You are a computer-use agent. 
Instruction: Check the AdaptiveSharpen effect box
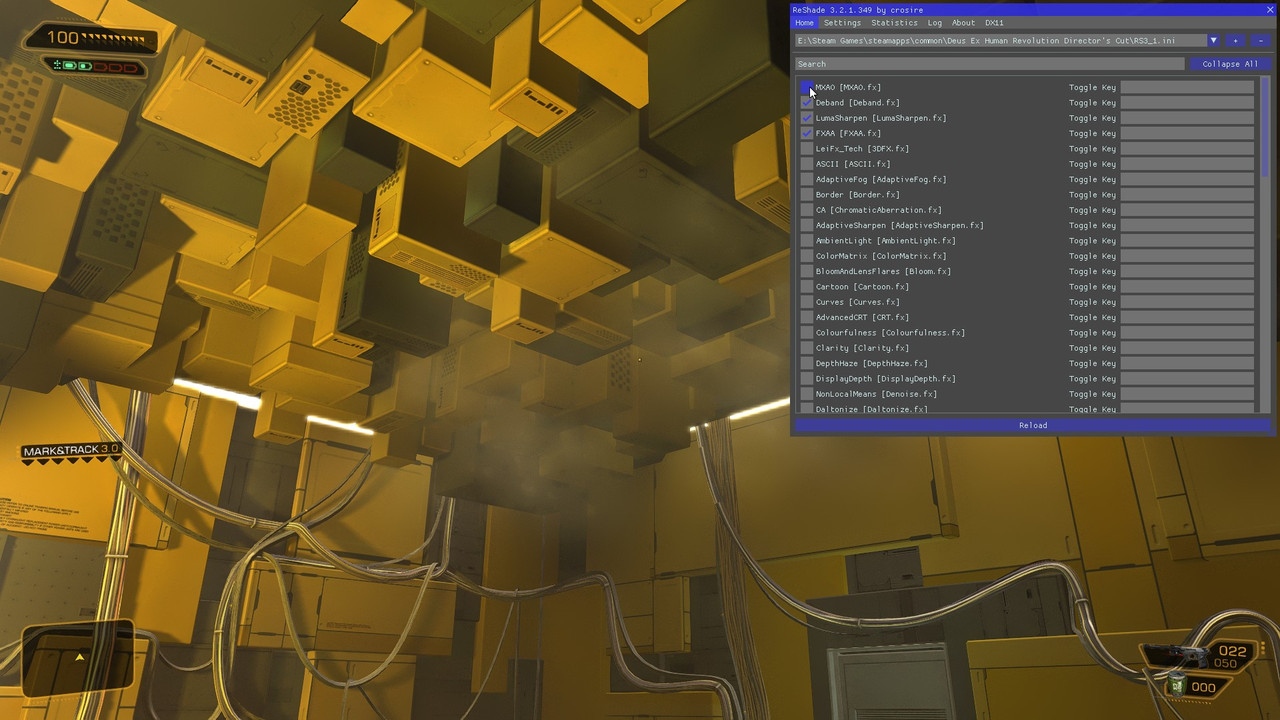tap(807, 225)
